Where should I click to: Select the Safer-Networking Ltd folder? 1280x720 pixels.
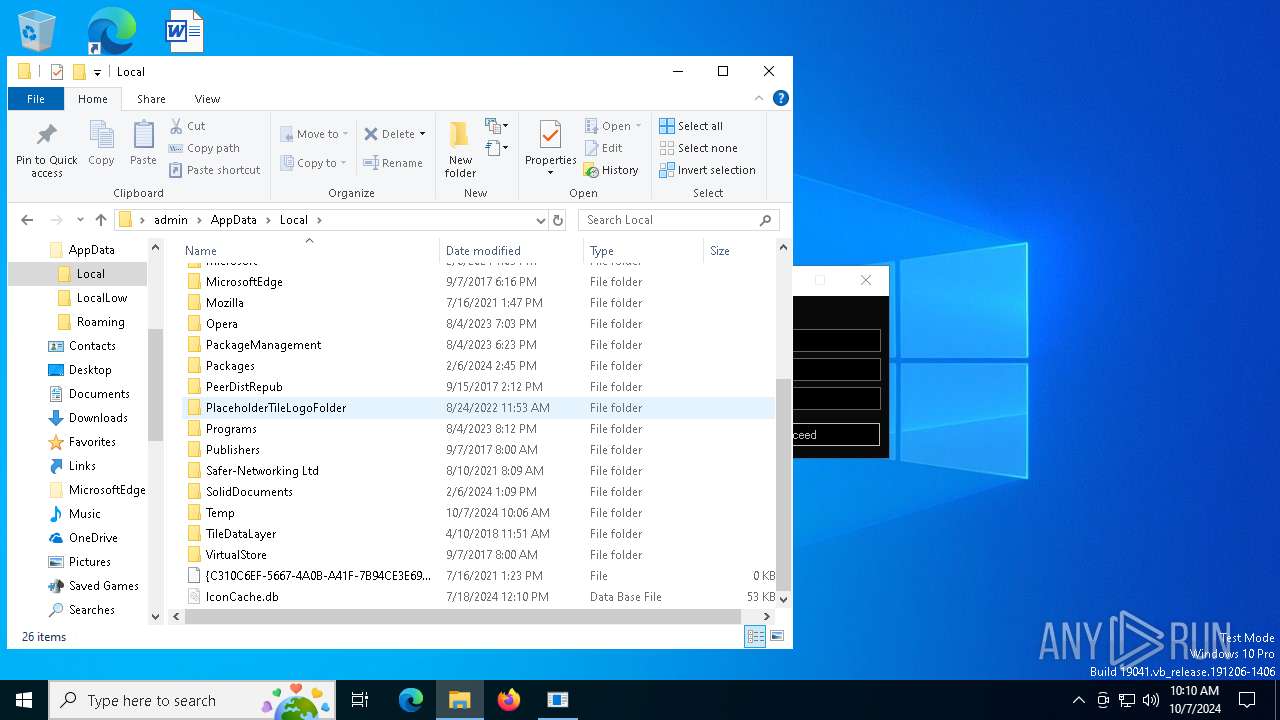(x=478, y=471)
